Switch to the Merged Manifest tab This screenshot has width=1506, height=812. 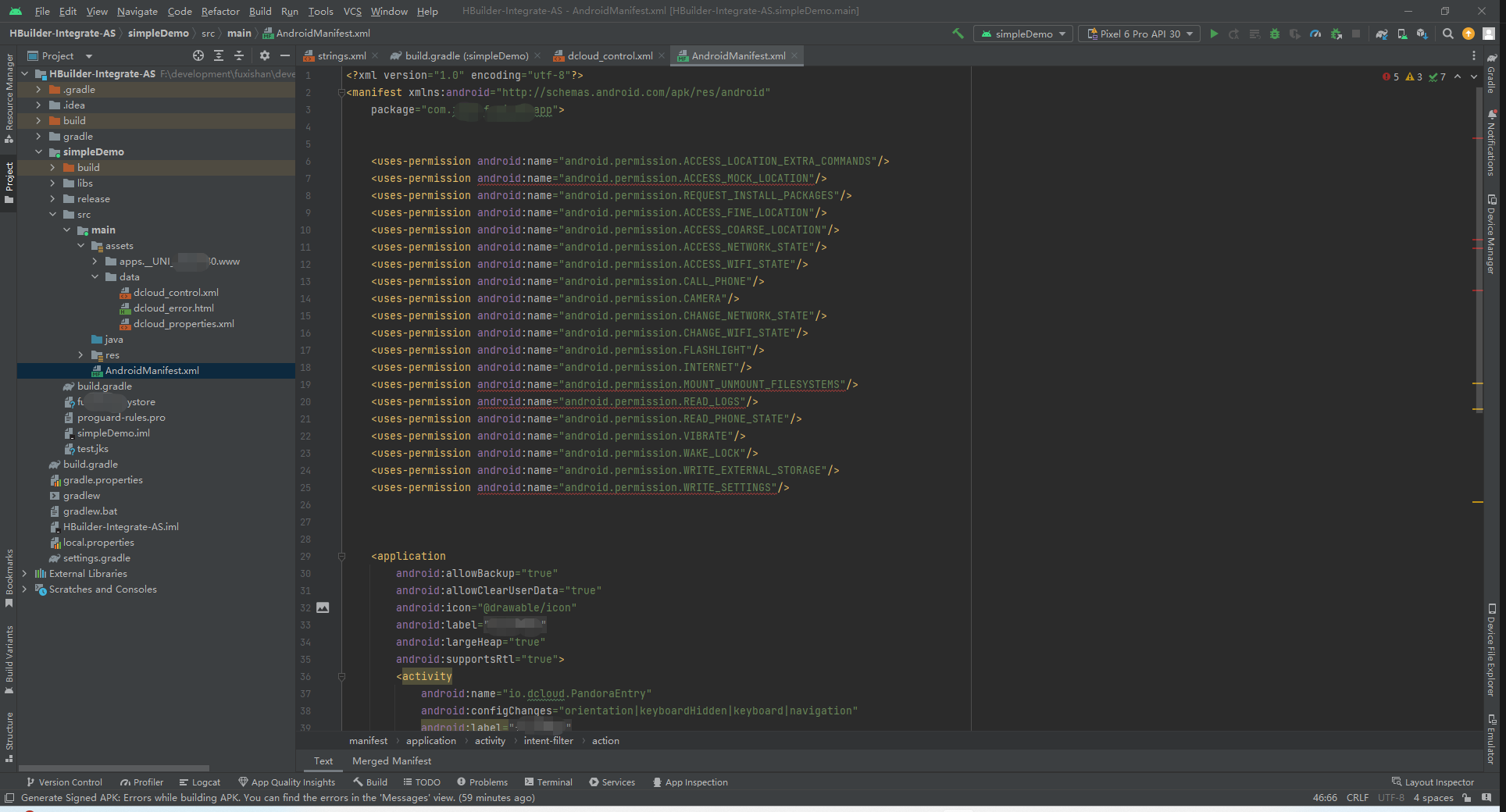pyautogui.click(x=391, y=760)
